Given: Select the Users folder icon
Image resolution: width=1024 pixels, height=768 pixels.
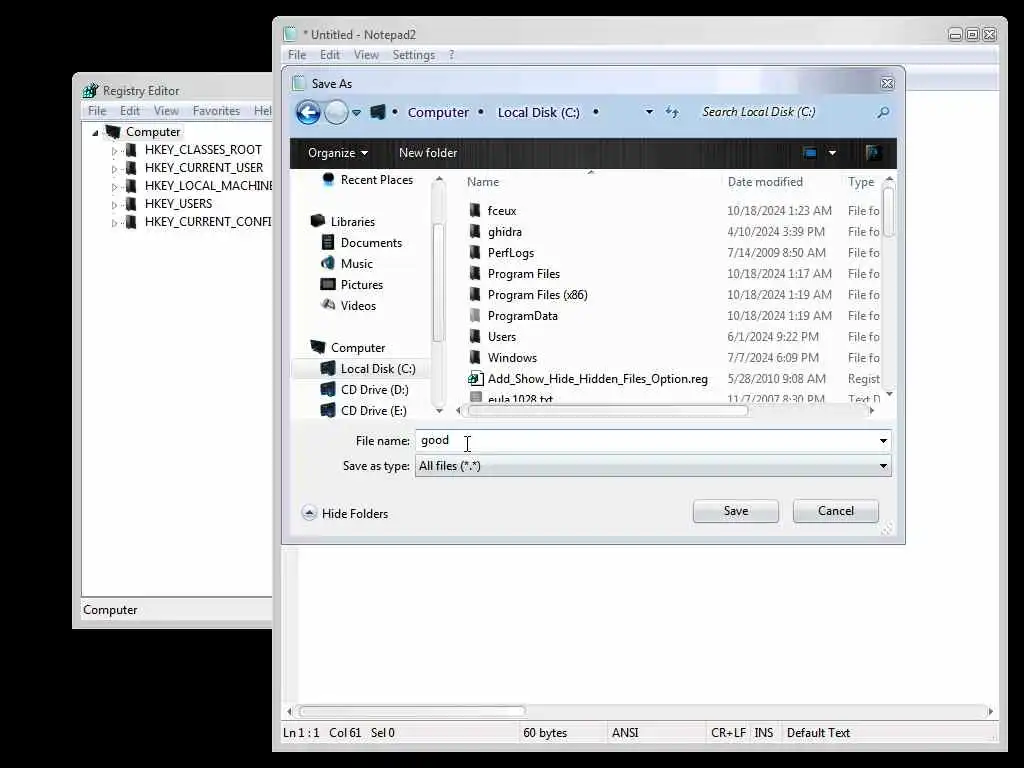Looking at the screenshot, I should coord(475,336).
